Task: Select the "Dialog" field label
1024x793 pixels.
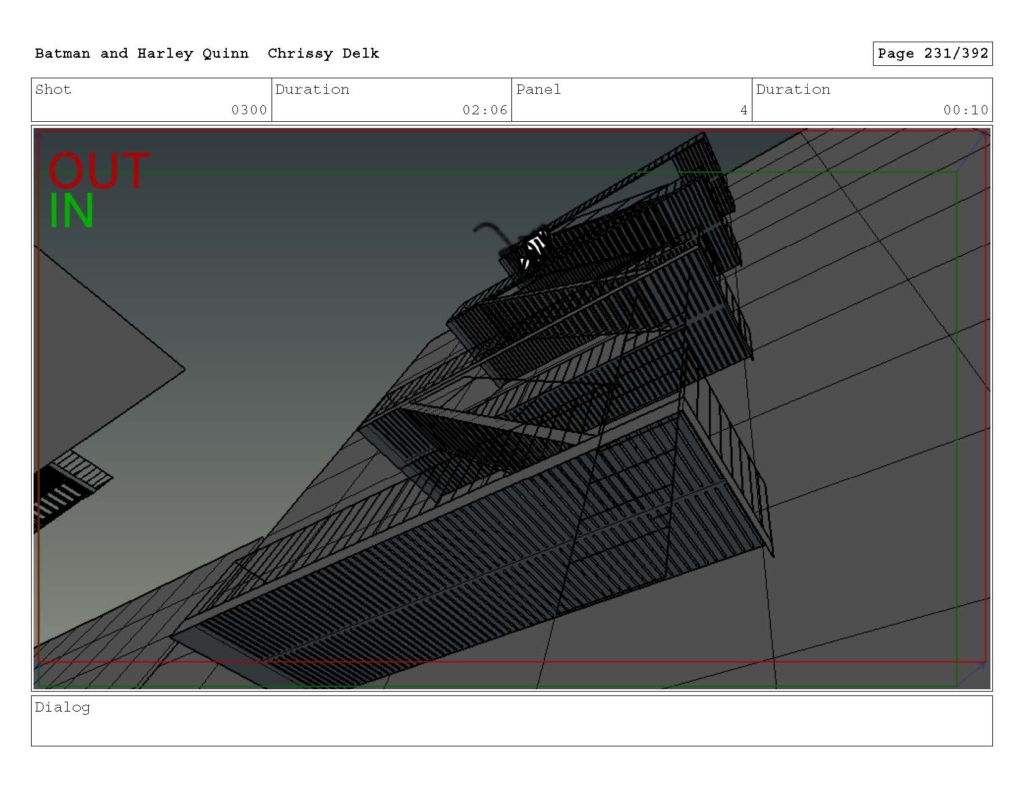Action: click(62, 707)
